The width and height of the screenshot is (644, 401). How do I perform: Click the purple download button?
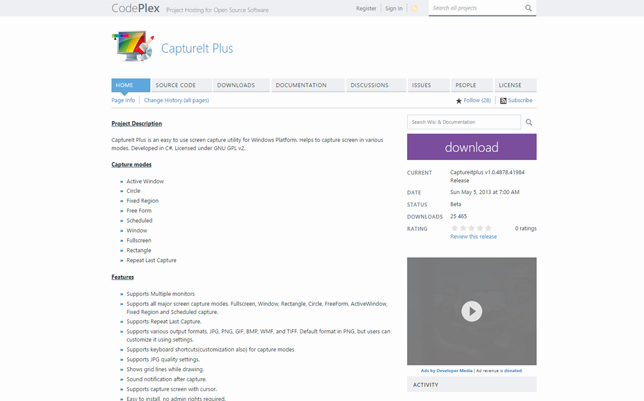click(x=472, y=147)
